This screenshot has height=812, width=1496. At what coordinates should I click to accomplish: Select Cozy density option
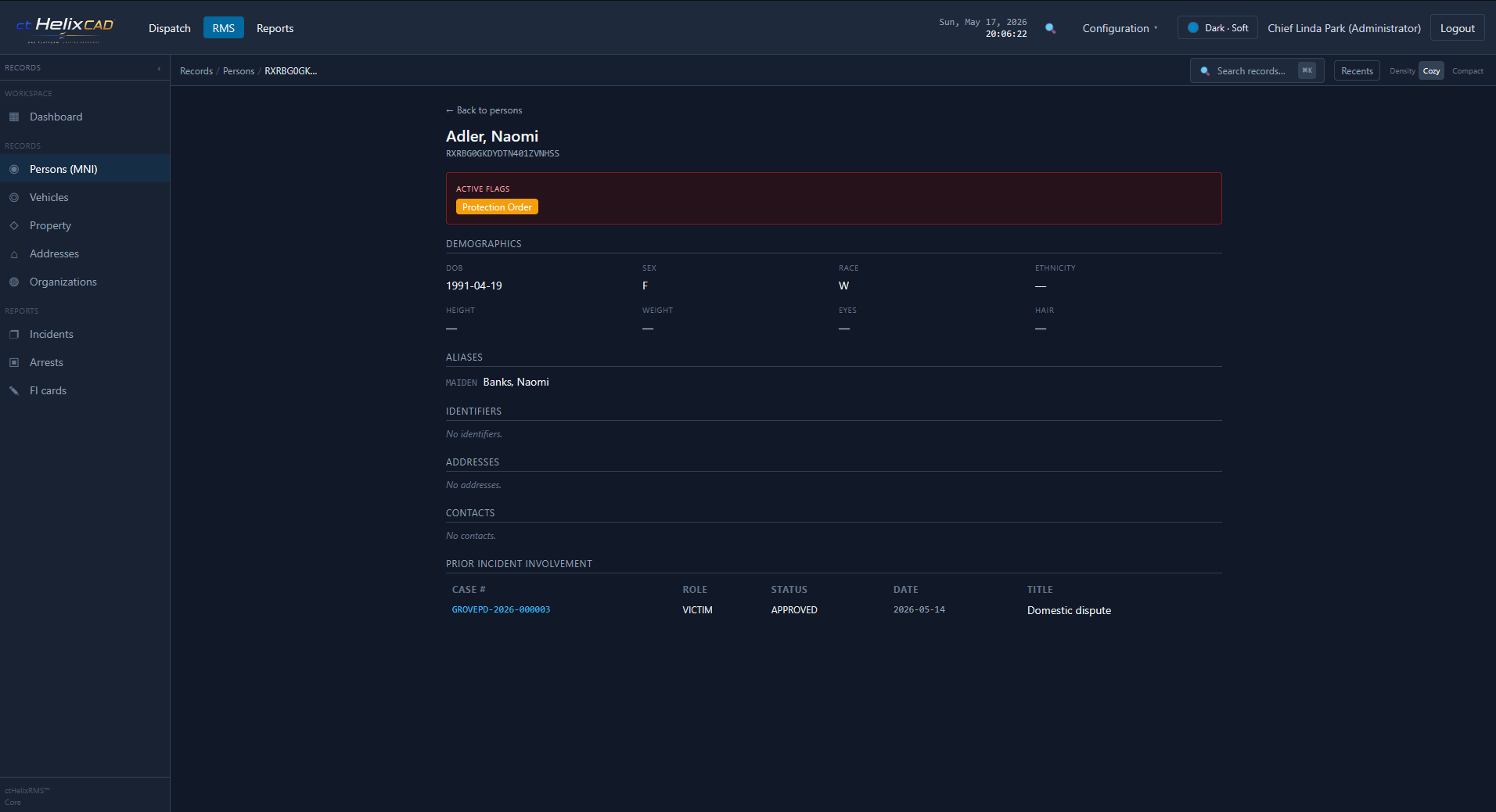pos(1431,70)
